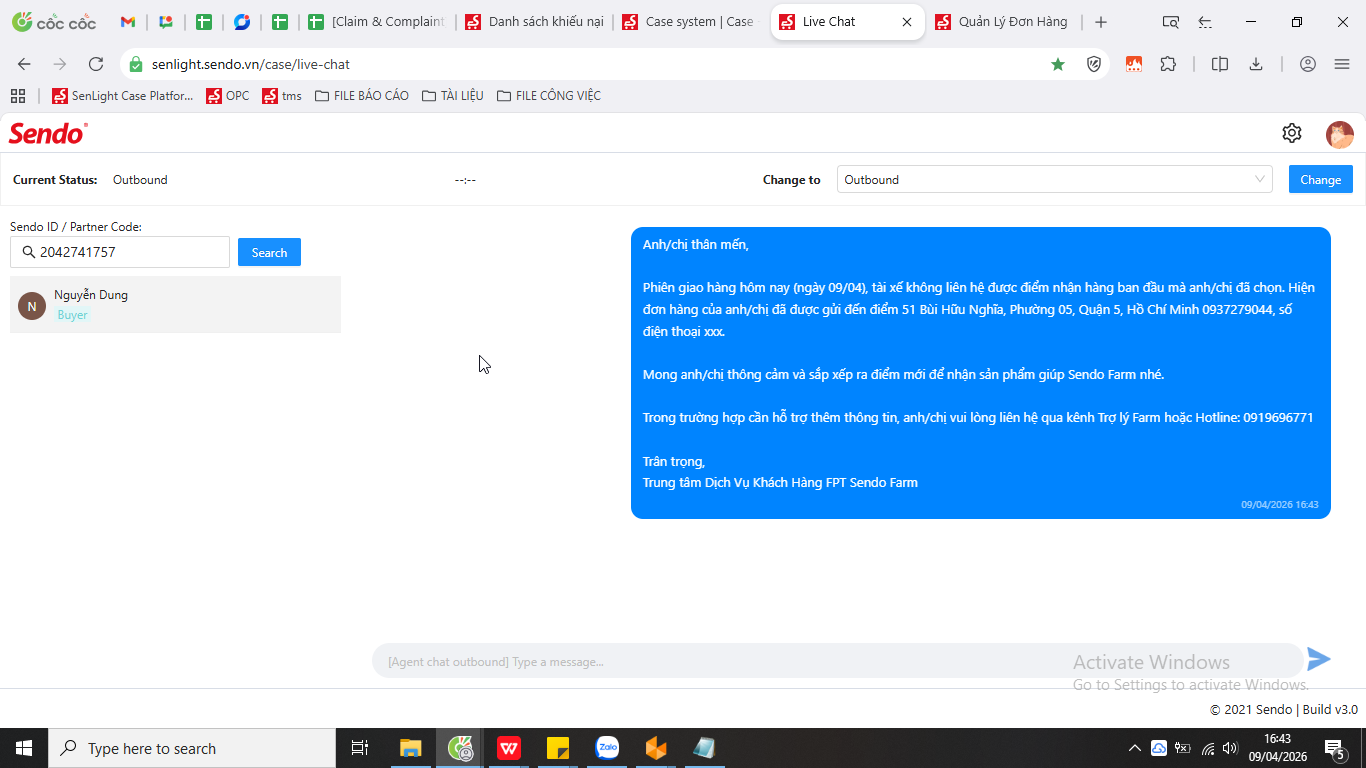Open the tms bookmark
The height and width of the screenshot is (768, 1366).
(x=282, y=96)
